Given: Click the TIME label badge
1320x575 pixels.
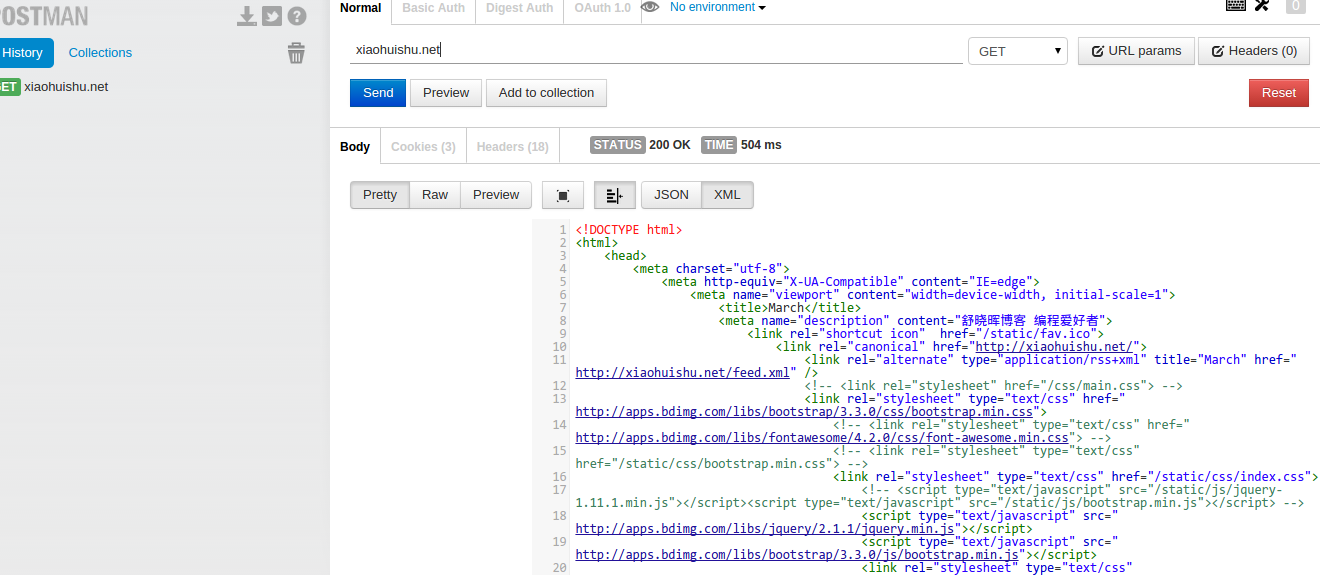Looking at the screenshot, I should coord(719,145).
